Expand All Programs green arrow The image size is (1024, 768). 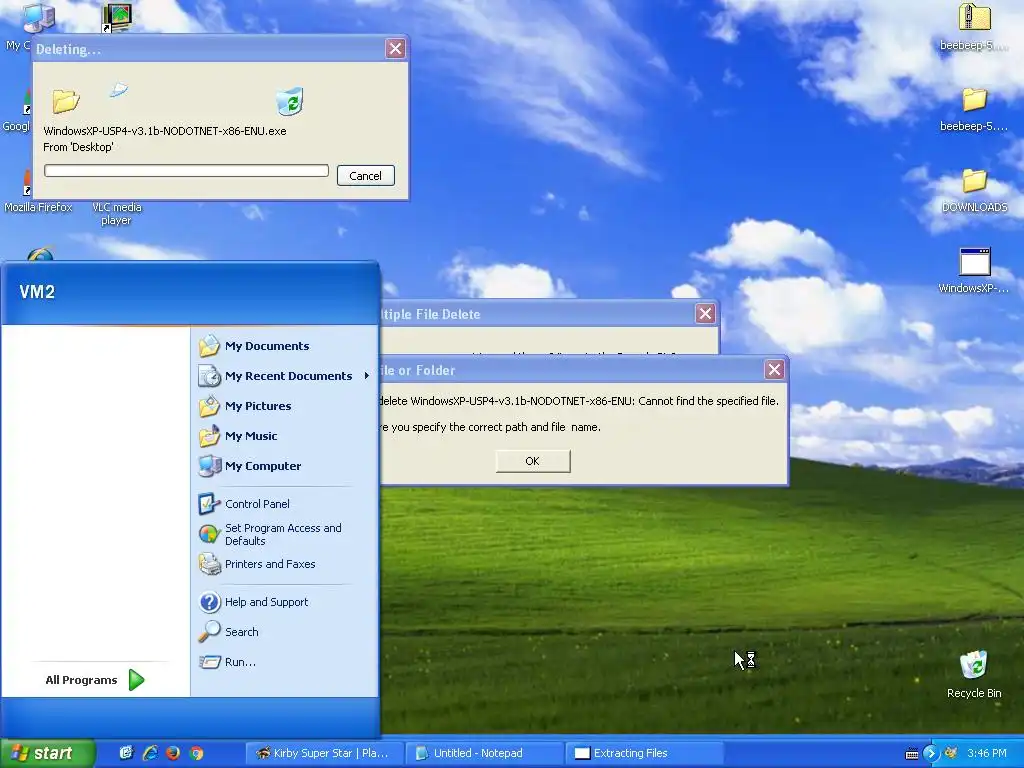(136, 680)
